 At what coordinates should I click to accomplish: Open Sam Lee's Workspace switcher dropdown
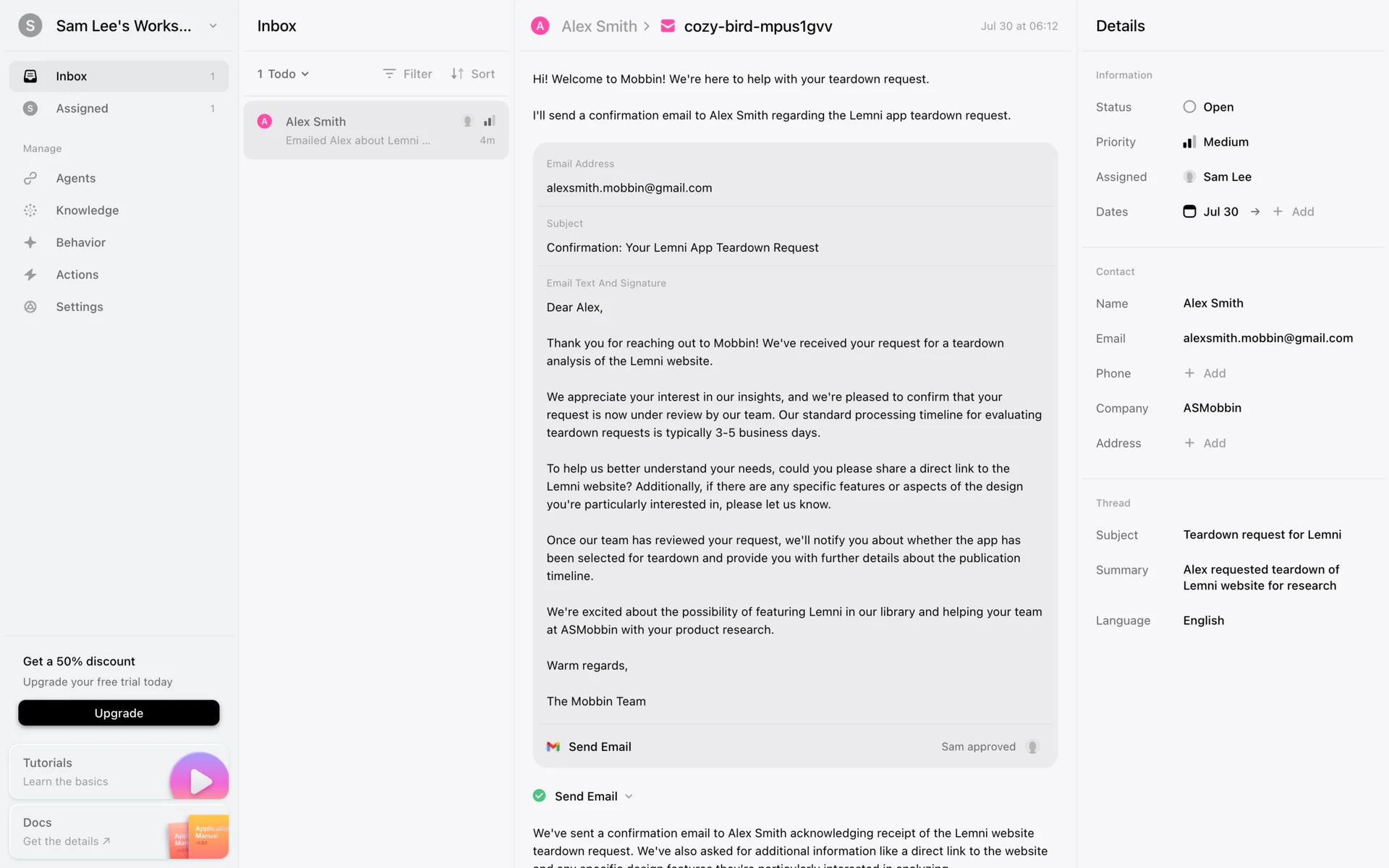point(213,26)
